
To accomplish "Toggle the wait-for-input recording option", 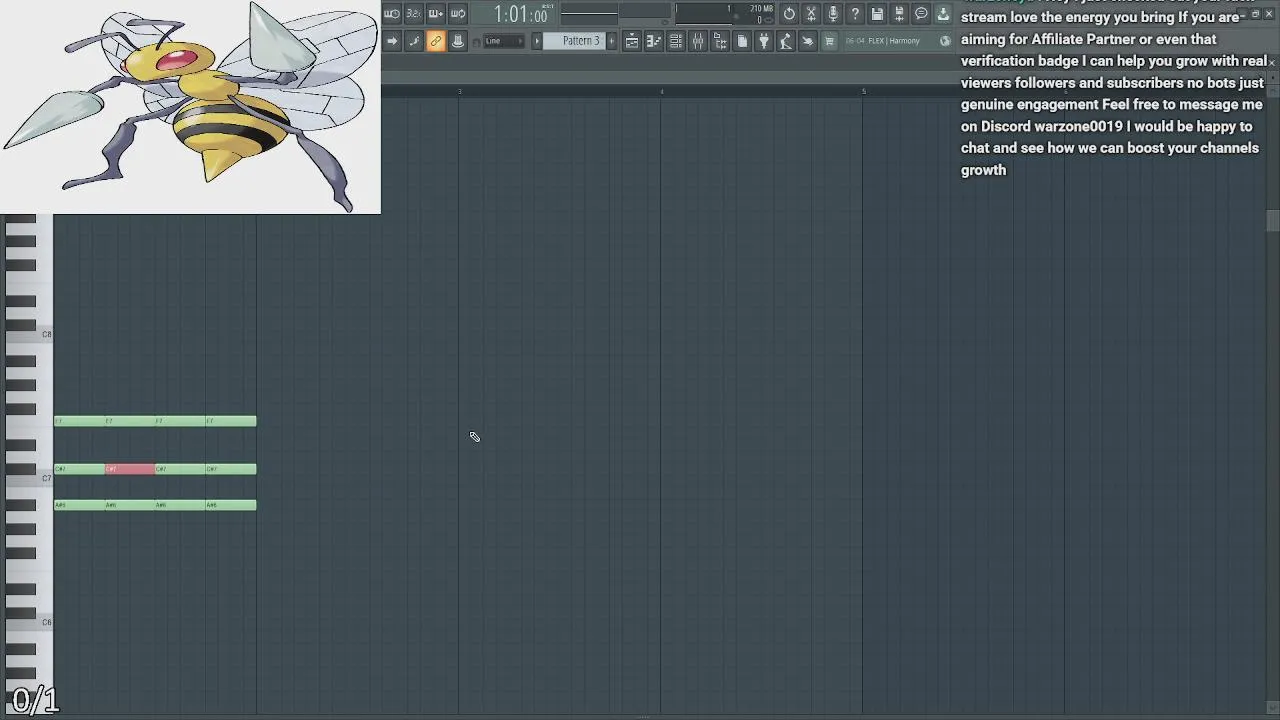I will 392,14.
